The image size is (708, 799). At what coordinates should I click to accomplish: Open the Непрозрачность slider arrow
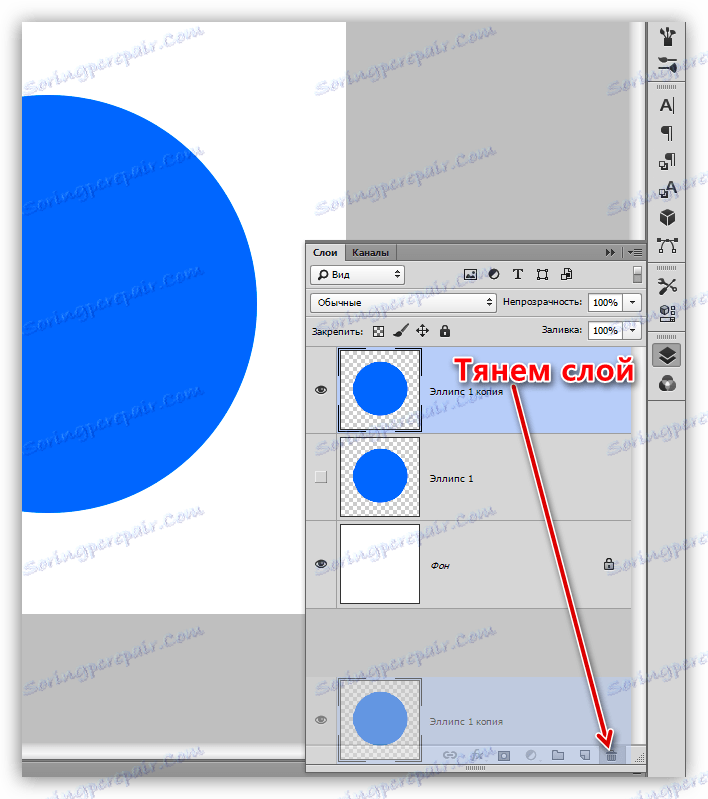click(633, 302)
